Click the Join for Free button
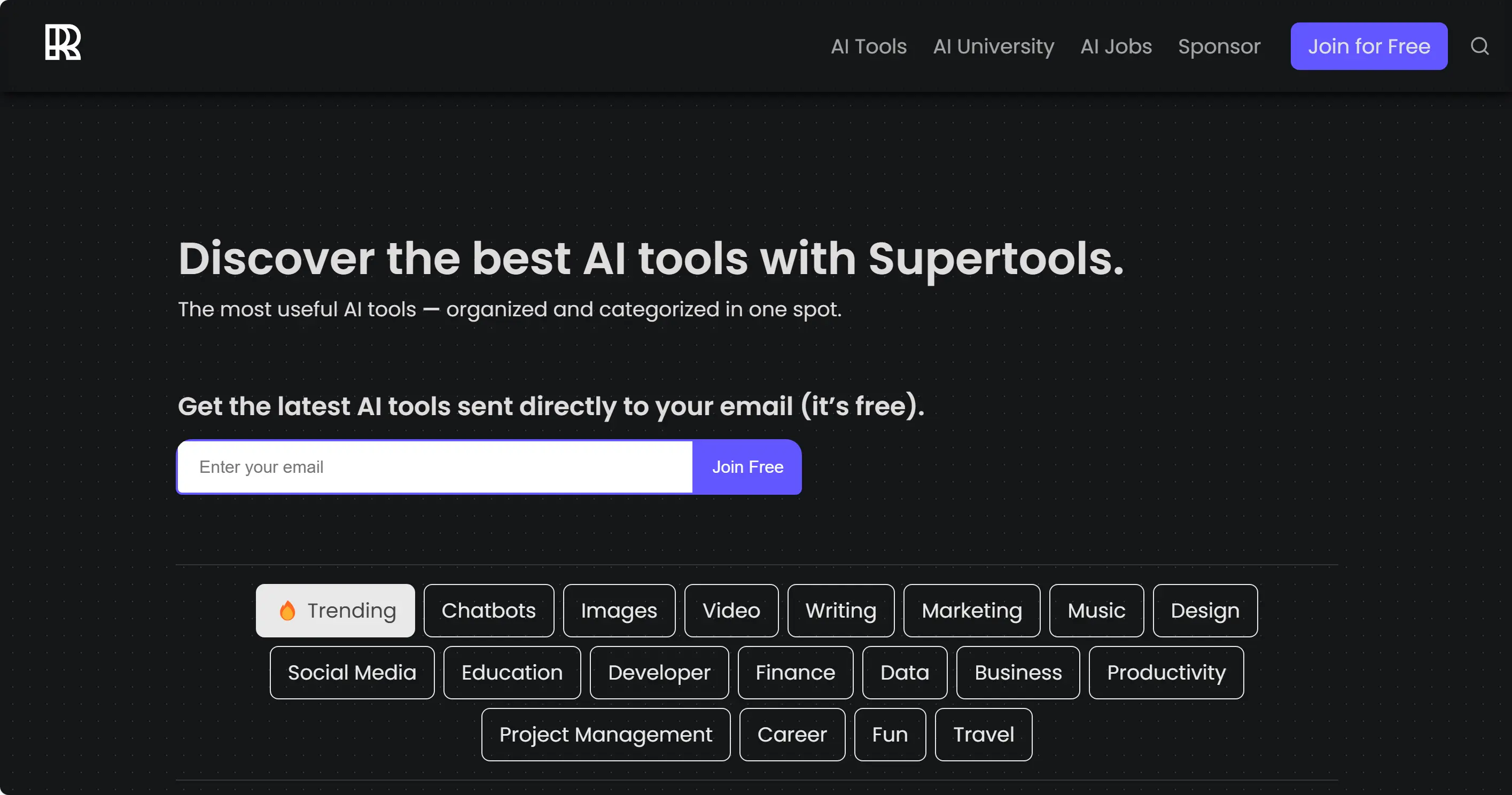This screenshot has height=795, width=1512. pos(1369,46)
